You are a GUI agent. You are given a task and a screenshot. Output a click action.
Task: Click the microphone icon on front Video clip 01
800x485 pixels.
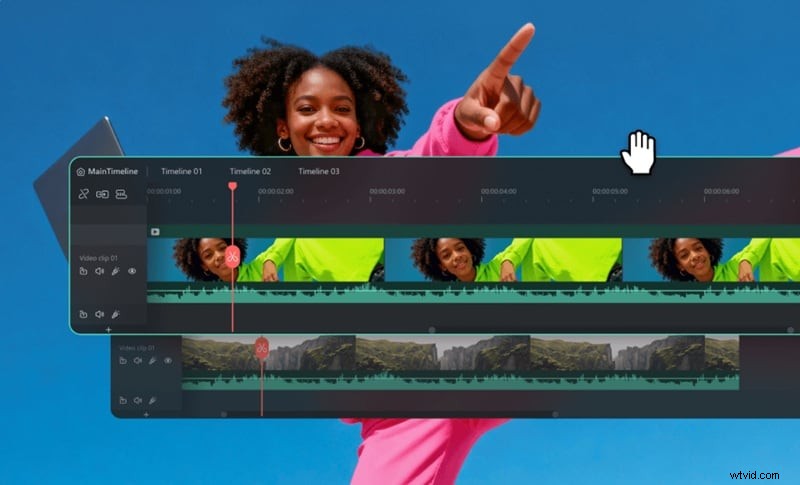(115, 271)
